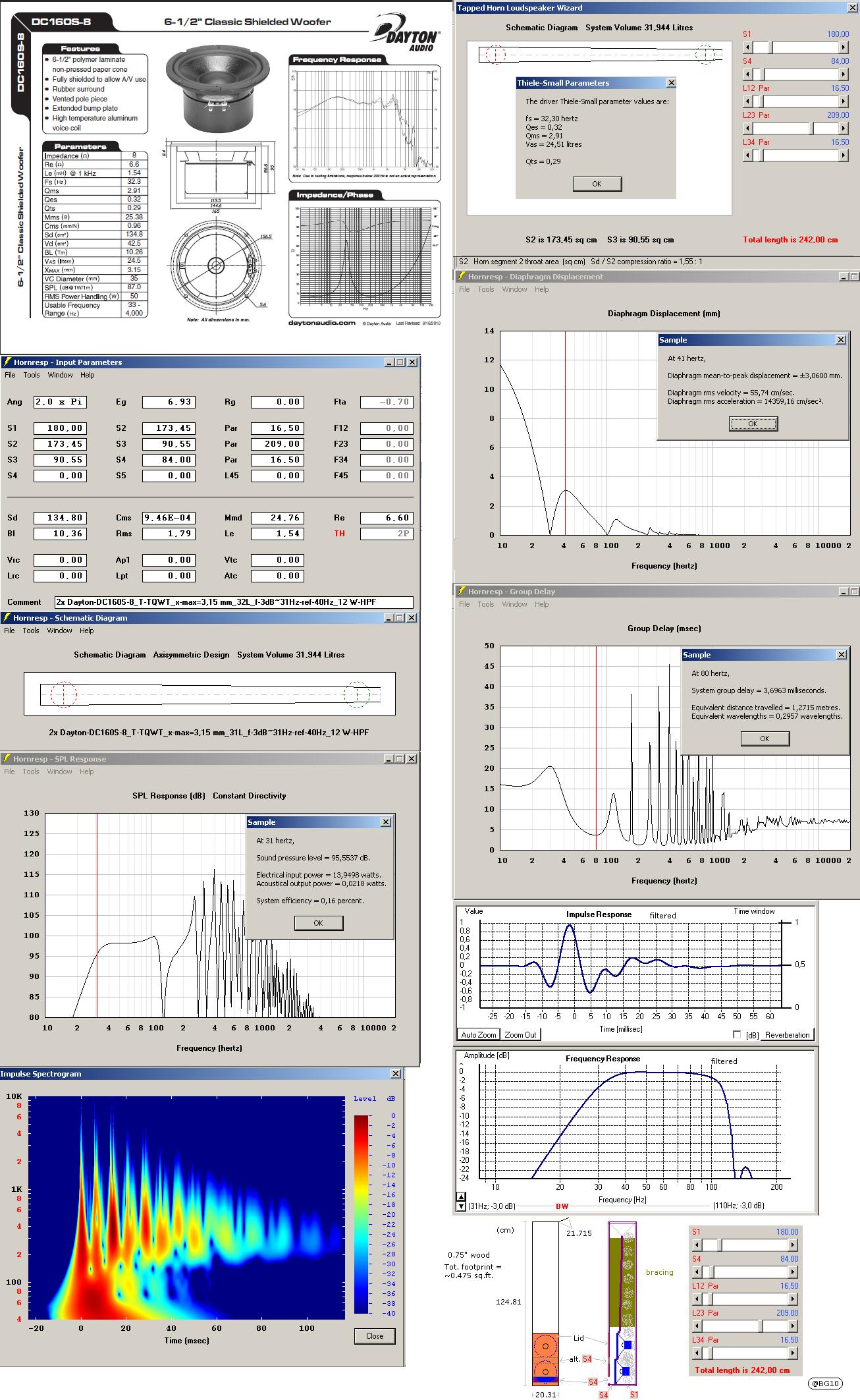Open Help menu in Input Parameters window
The height and width of the screenshot is (1400, 860).
(88, 375)
